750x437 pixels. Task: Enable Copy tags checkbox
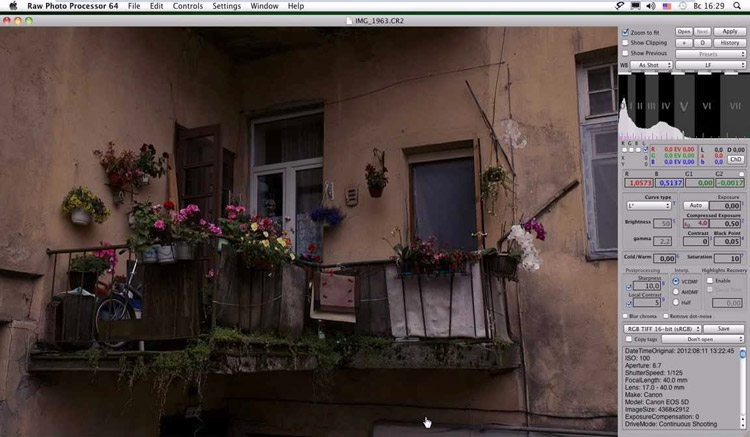click(629, 339)
